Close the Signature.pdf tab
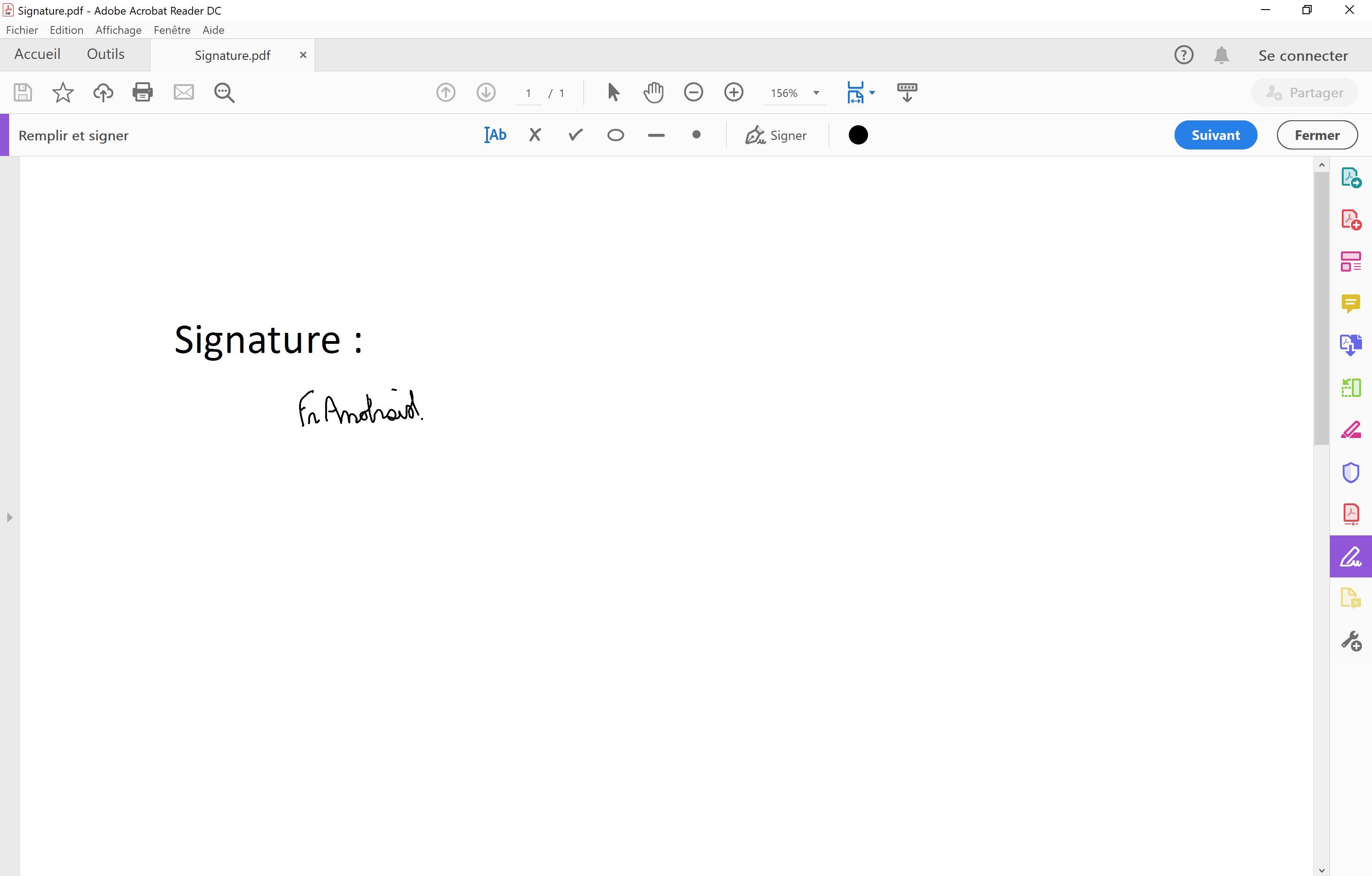The image size is (1372, 876). pyautogui.click(x=303, y=55)
